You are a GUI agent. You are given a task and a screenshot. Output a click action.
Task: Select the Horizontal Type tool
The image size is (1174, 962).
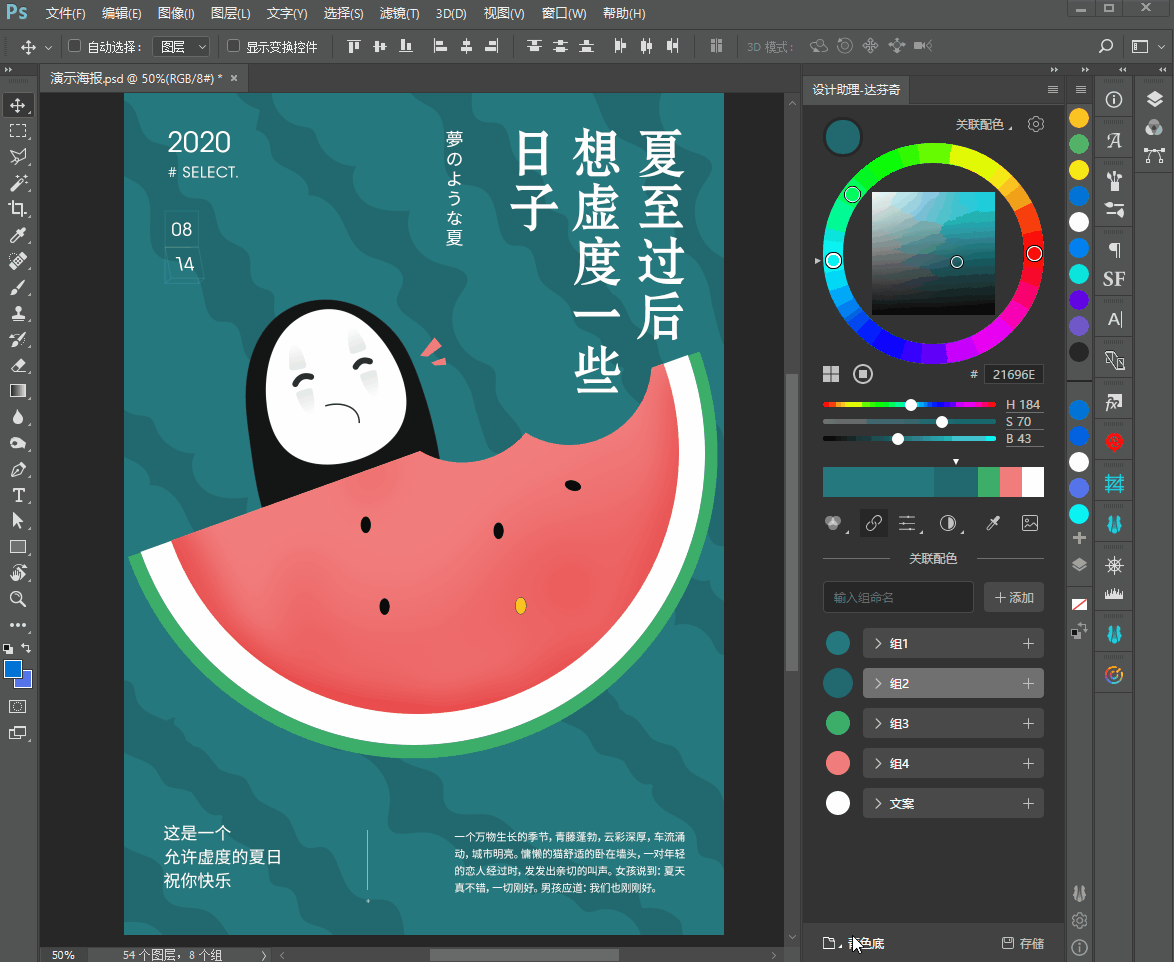coord(18,495)
